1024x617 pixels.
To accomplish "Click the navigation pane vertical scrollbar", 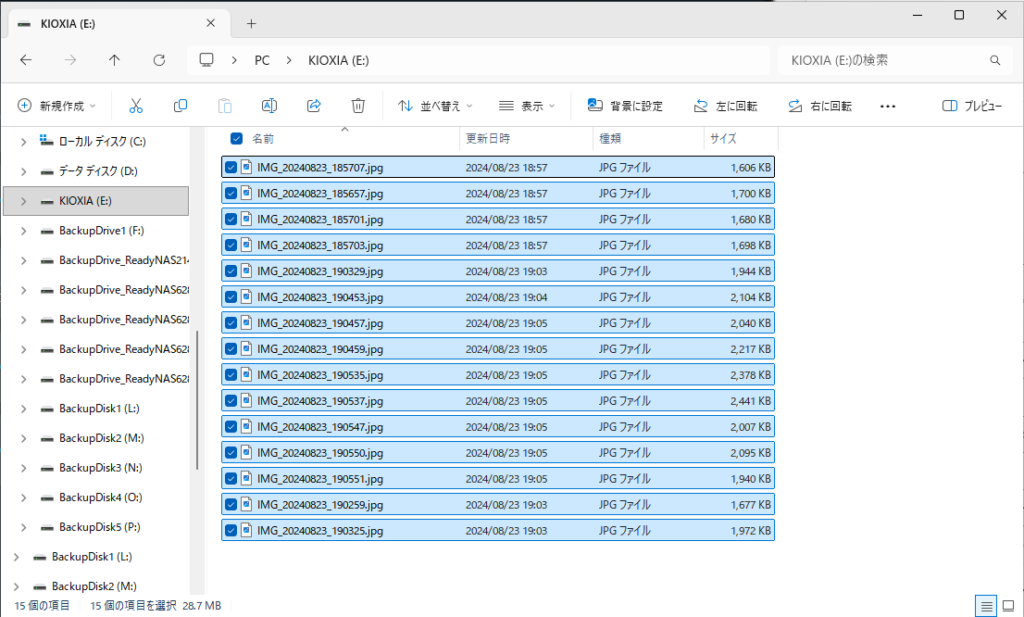I will [197, 400].
